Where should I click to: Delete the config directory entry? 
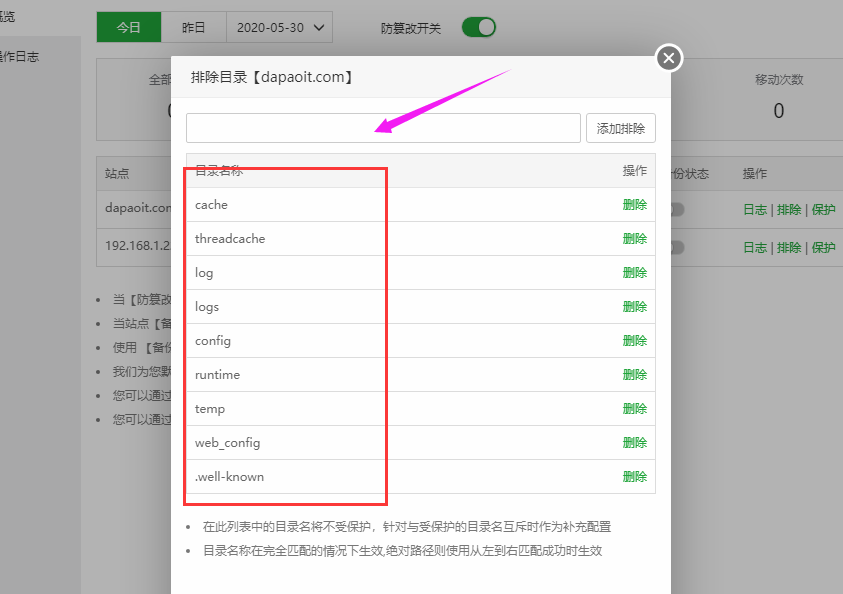click(x=634, y=341)
